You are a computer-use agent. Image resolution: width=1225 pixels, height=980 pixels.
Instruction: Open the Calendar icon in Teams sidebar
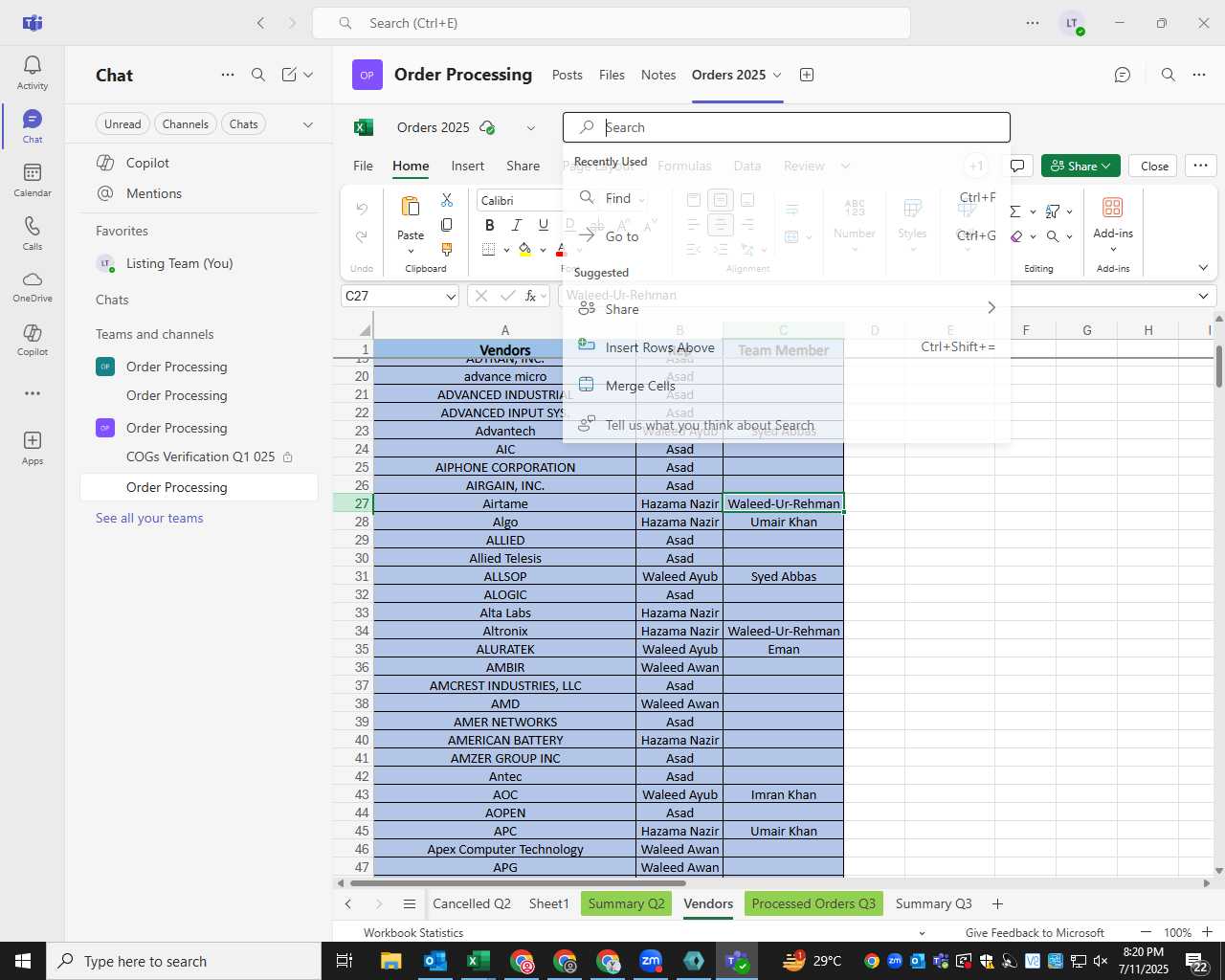33,179
